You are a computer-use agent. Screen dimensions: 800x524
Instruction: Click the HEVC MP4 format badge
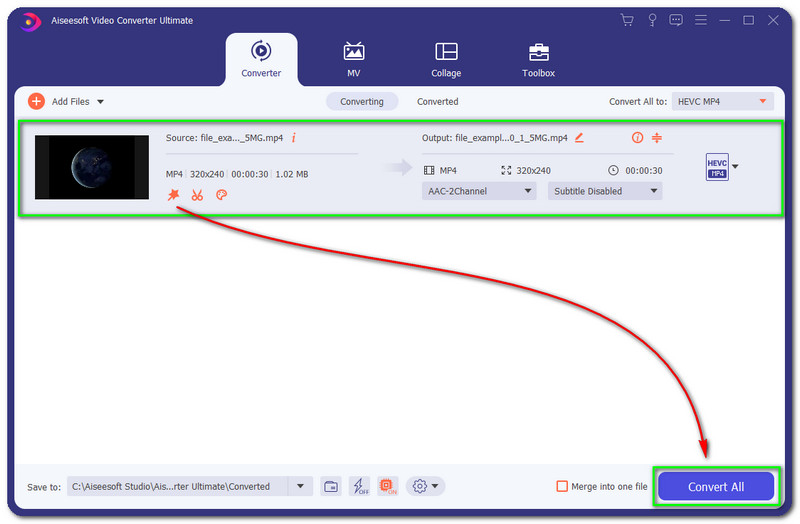(716, 167)
